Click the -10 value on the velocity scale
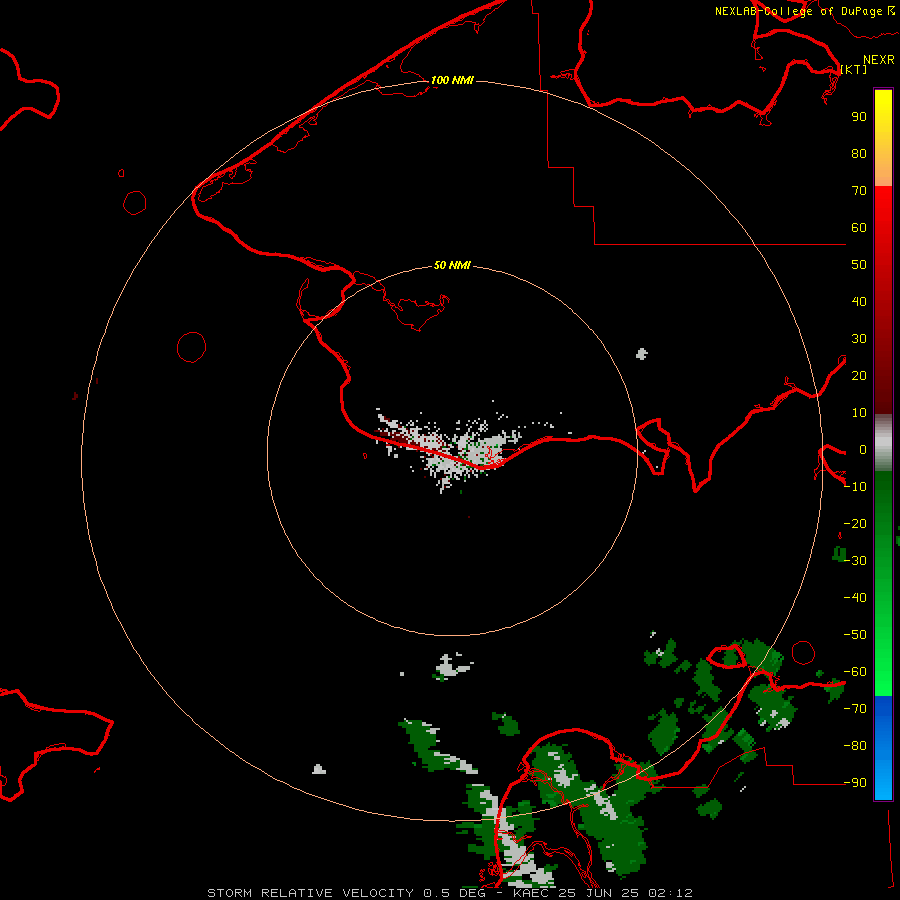The height and width of the screenshot is (900, 900). tap(855, 487)
